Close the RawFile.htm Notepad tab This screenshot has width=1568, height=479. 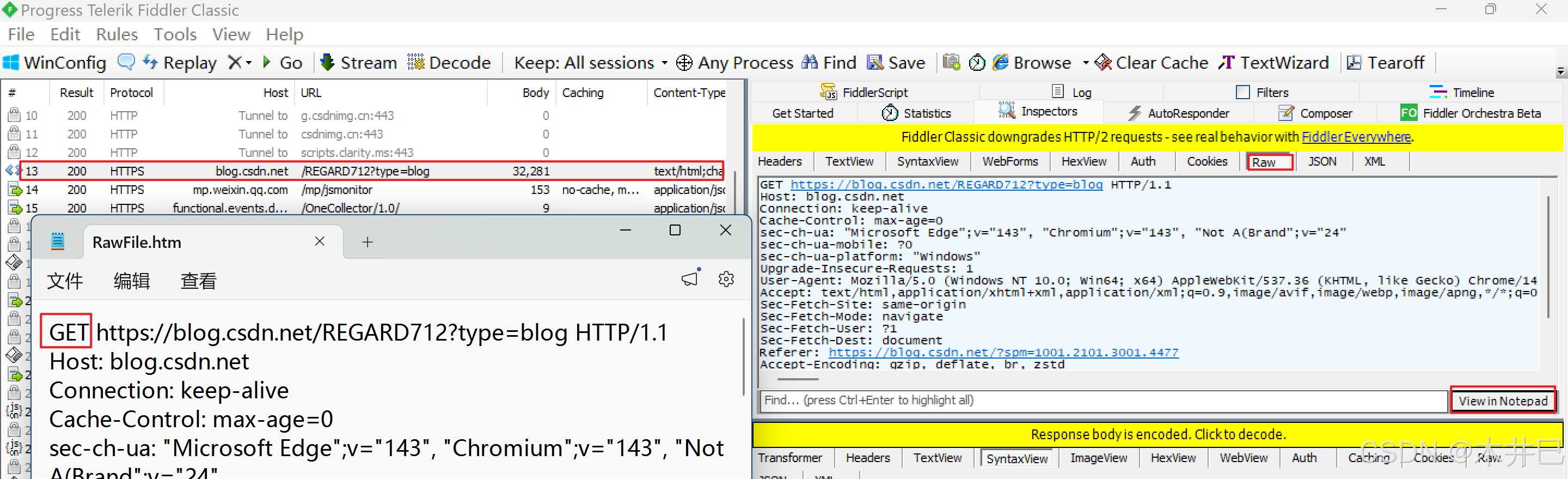point(320,241)
